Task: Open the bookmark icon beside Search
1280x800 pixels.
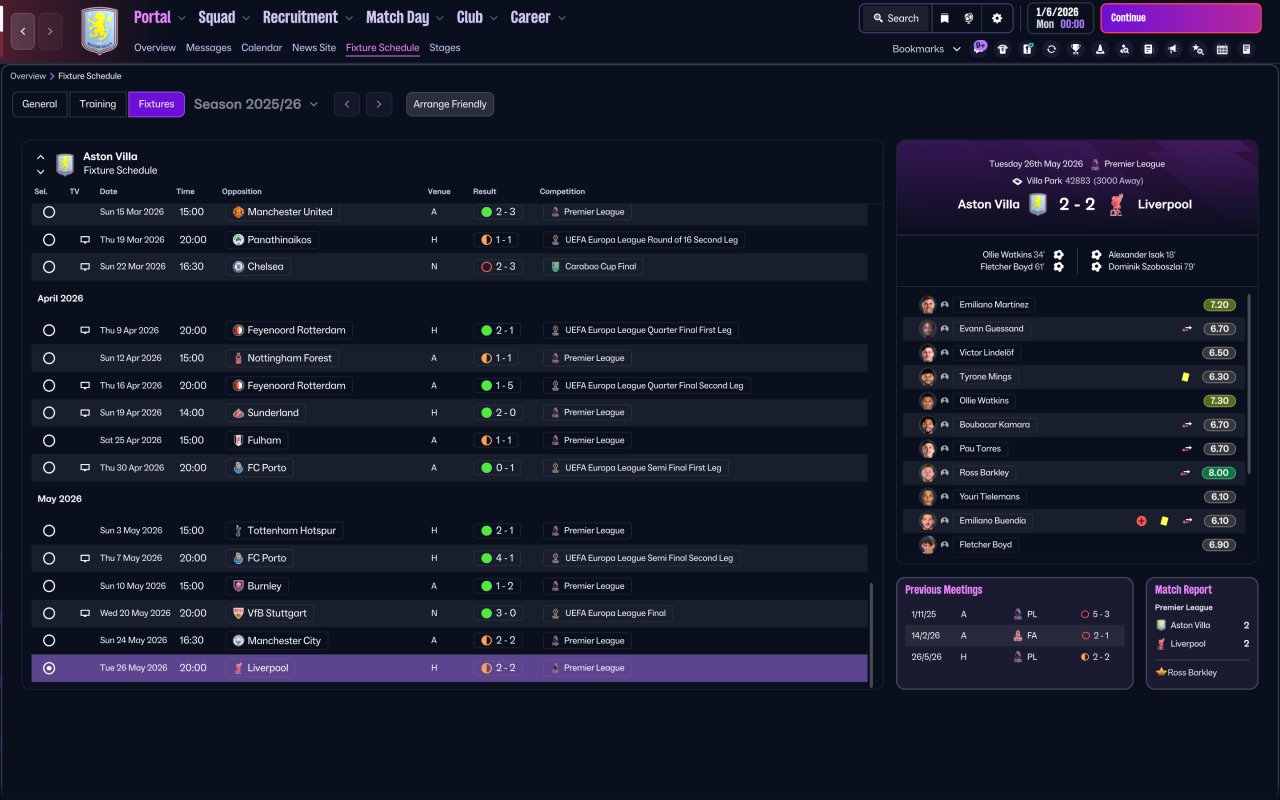Action: [944, 18]
